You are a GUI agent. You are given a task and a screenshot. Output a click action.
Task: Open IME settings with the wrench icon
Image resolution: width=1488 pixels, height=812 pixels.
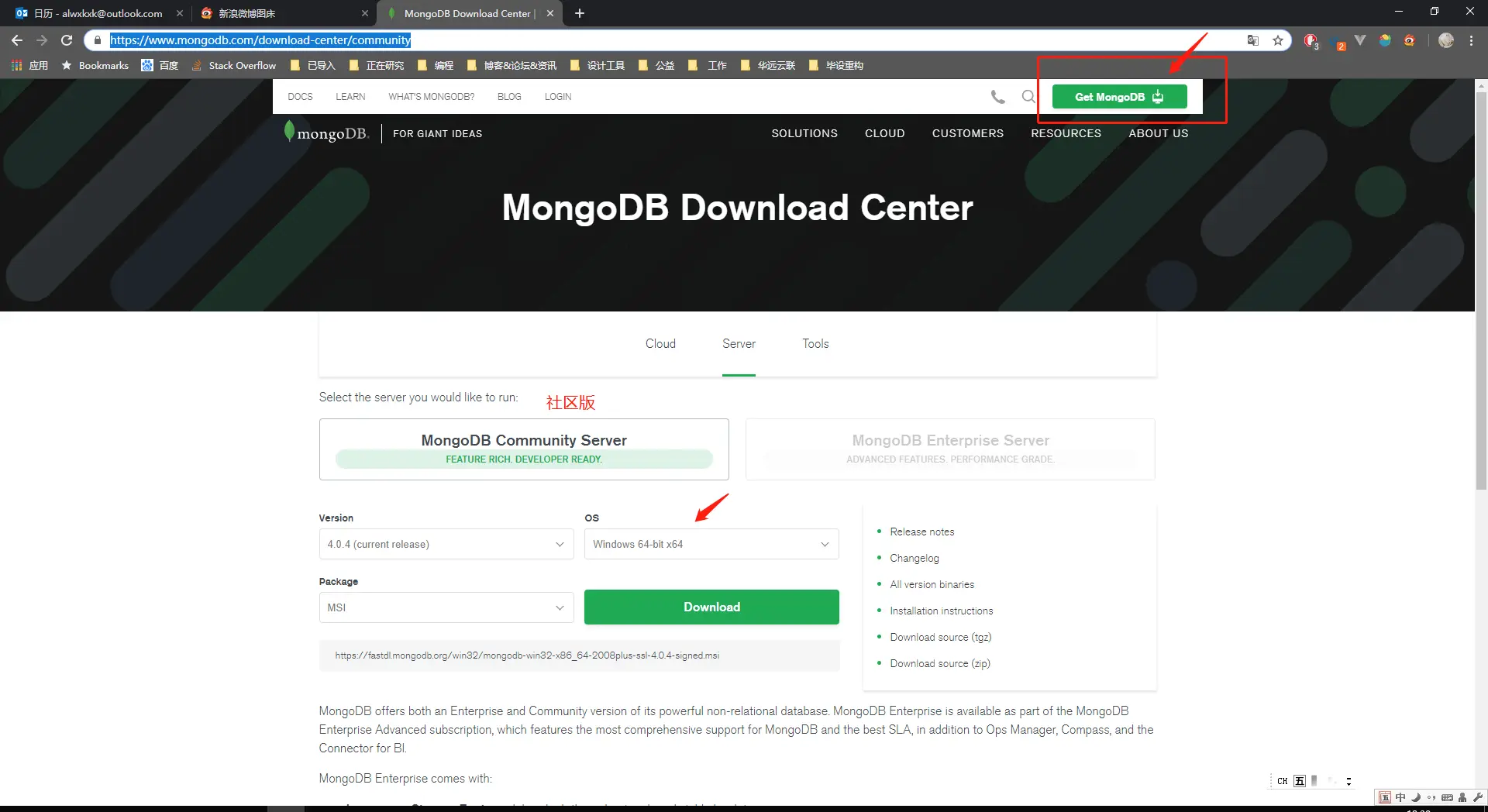click(x=1477, y=797)
